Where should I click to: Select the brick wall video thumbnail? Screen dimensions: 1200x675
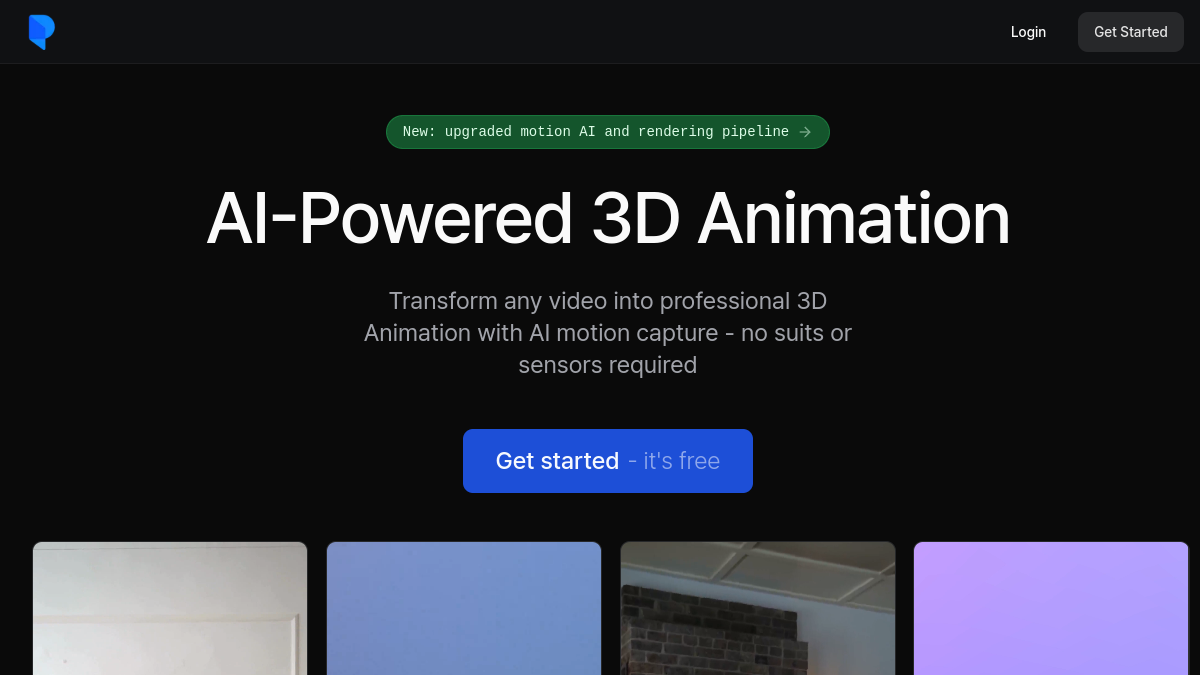click(758, 608)
